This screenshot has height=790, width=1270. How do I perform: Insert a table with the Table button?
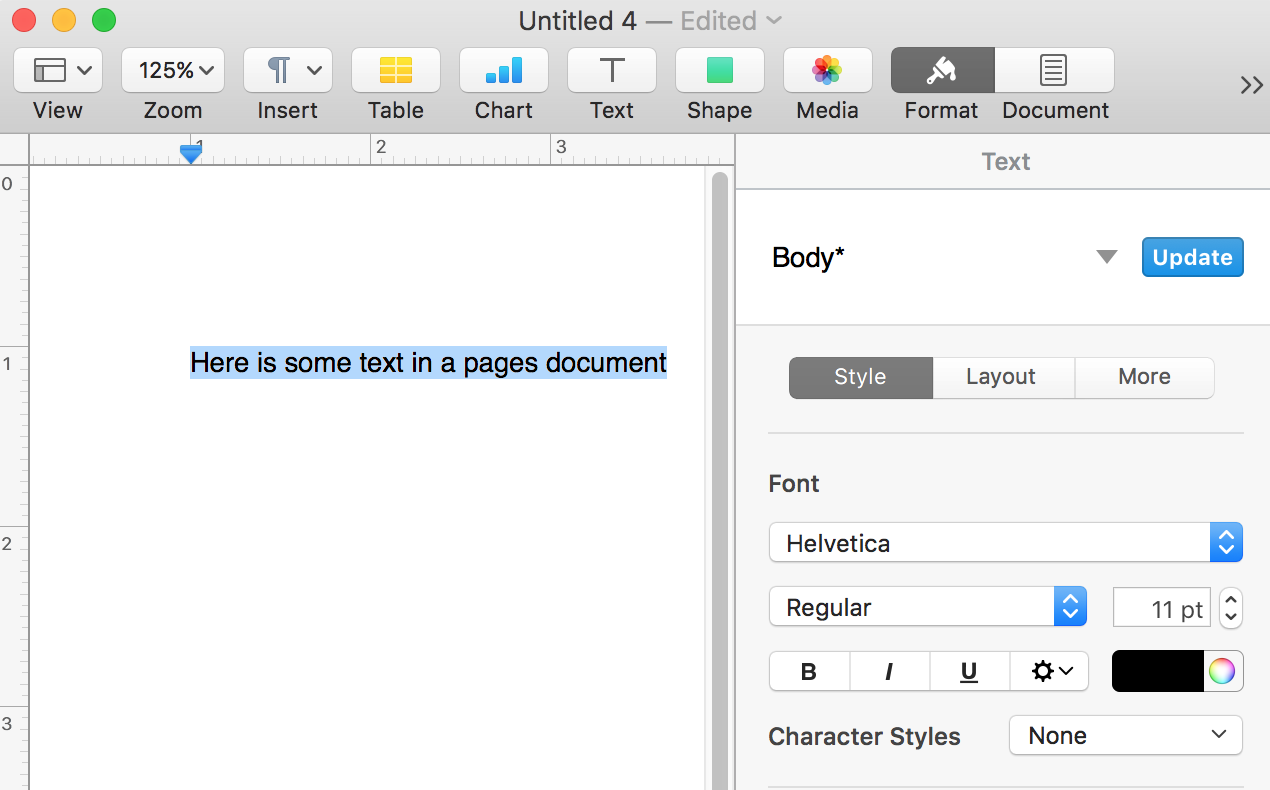coord(396,70)
